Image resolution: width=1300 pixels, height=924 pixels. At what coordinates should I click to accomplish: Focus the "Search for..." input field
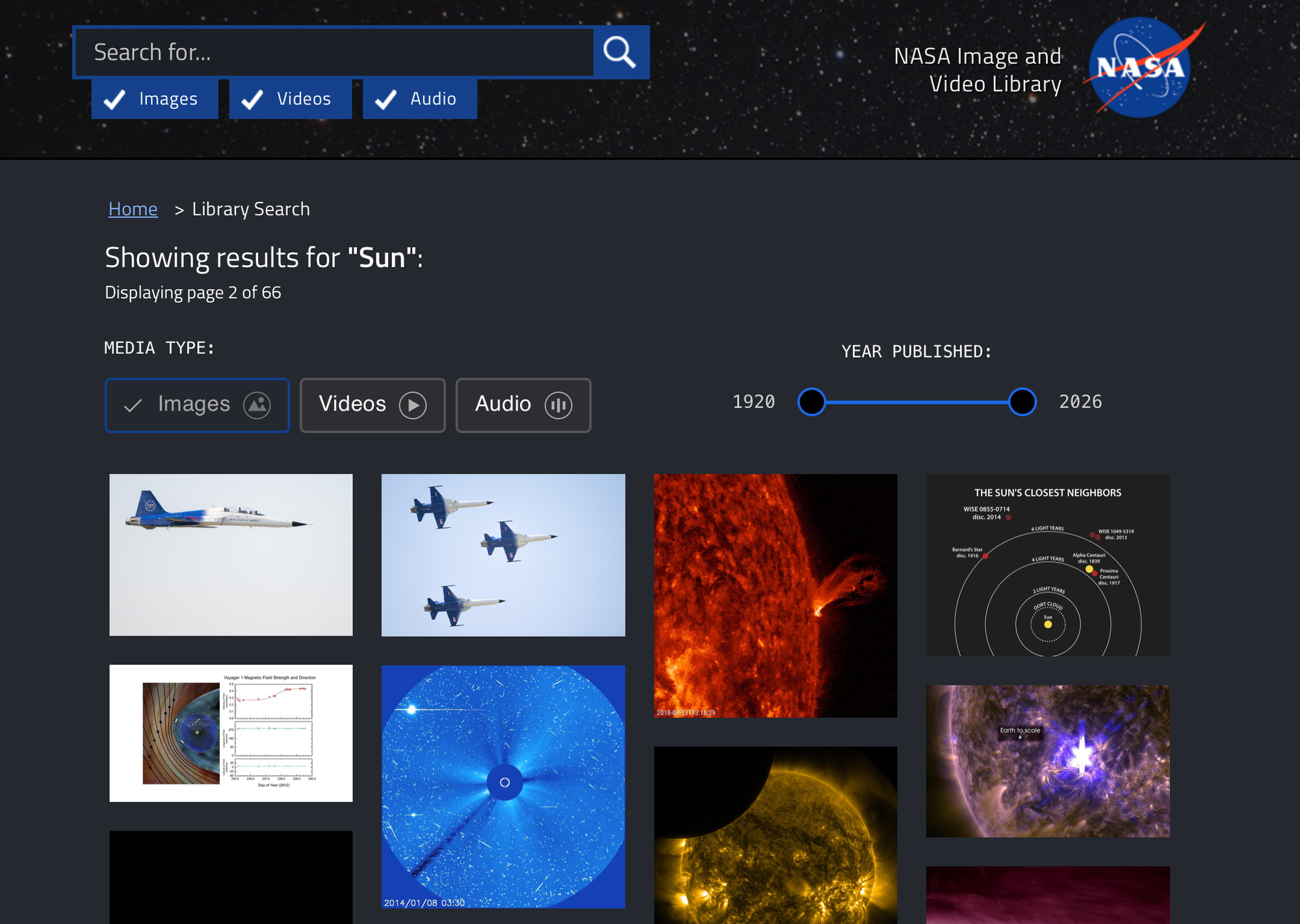point(334,52)
